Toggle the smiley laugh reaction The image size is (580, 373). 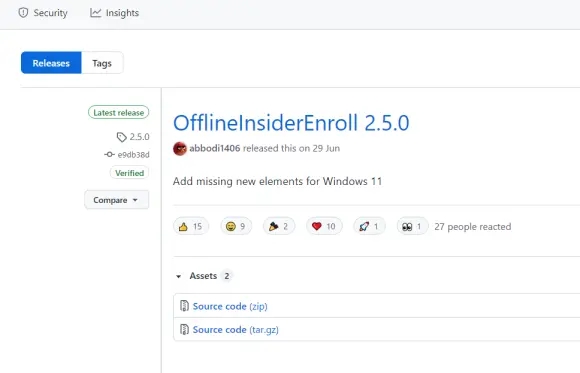pyautogui.click(x=236, y=226)
